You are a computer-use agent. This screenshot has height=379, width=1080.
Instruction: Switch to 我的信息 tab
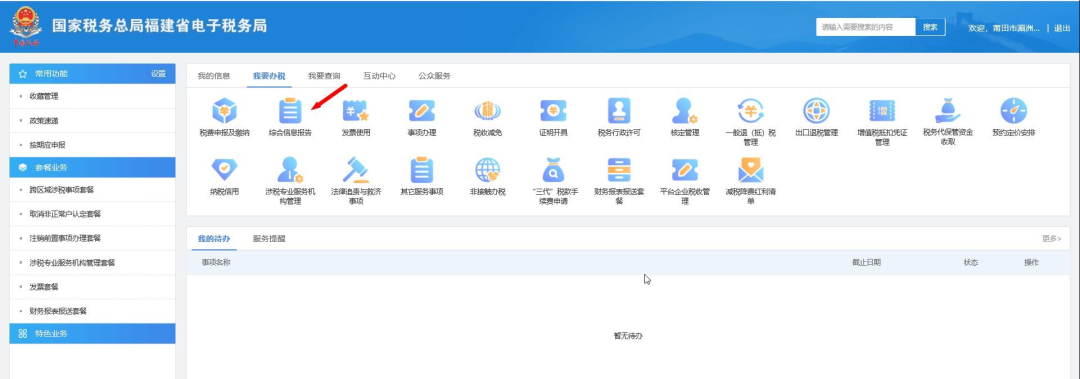(214, 76)
